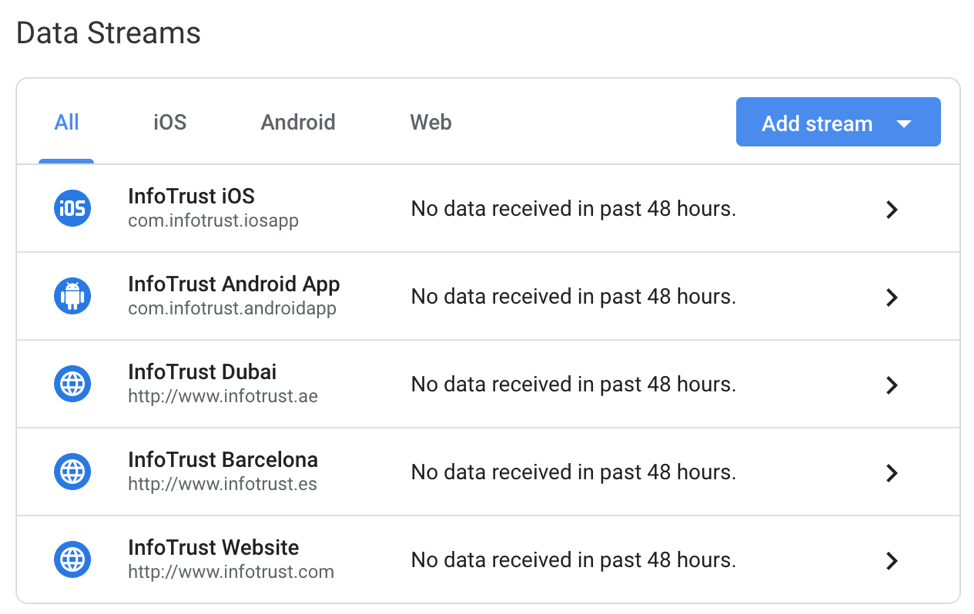The height and width of the screenshot is (614, 974).
Task: Select the Android tab
Action: (298, 123)
